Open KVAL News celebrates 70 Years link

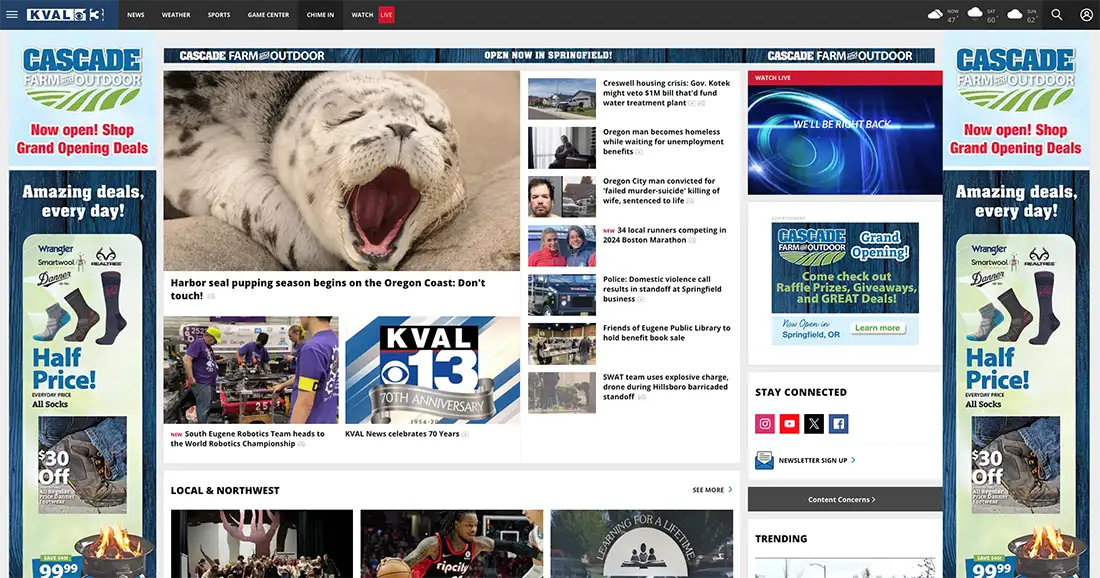tap(402, 434)
